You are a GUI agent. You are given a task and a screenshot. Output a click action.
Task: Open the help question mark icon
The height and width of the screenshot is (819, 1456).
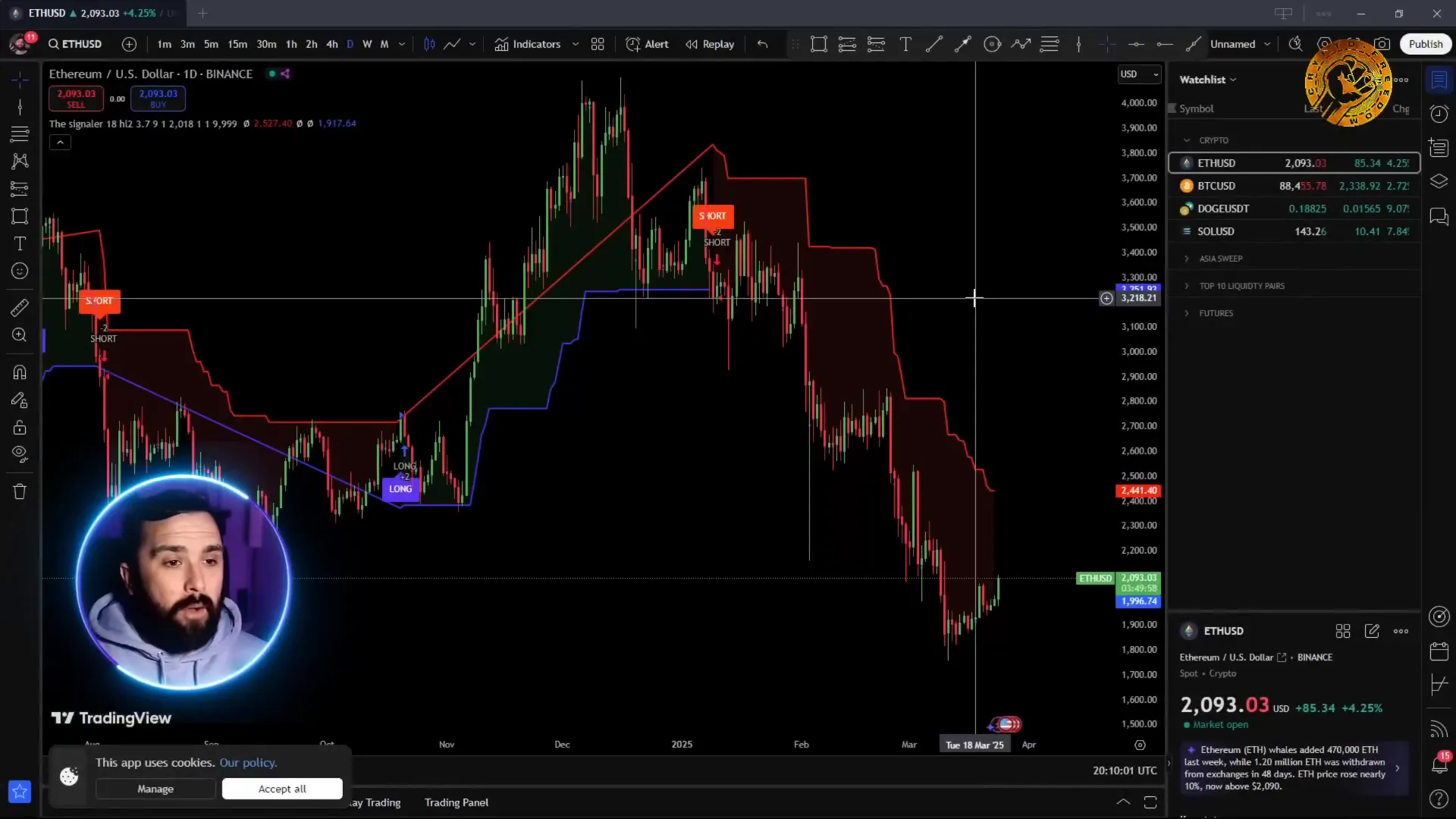point(1439,799)
